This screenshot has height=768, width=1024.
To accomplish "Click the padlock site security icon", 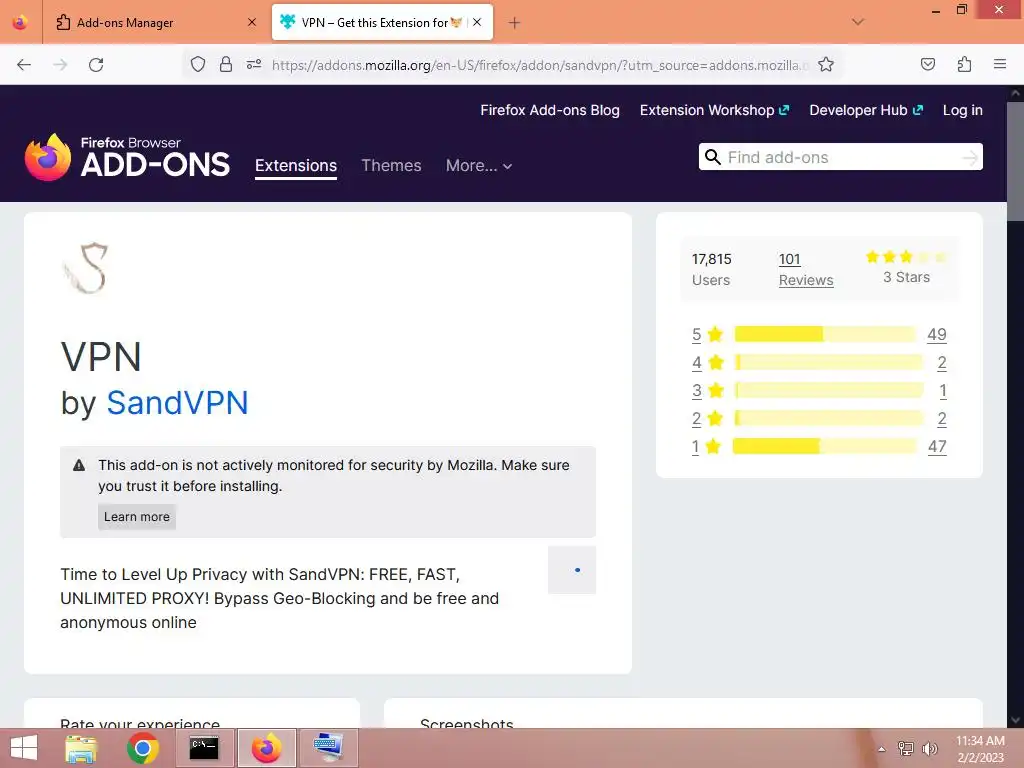I will (226, 65).
